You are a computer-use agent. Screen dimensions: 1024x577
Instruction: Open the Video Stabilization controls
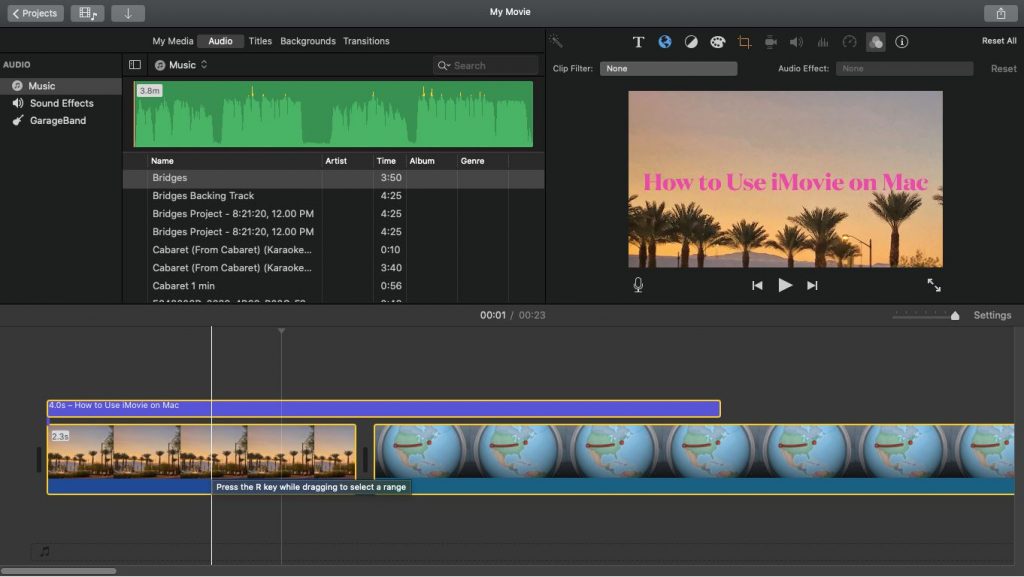771,42
